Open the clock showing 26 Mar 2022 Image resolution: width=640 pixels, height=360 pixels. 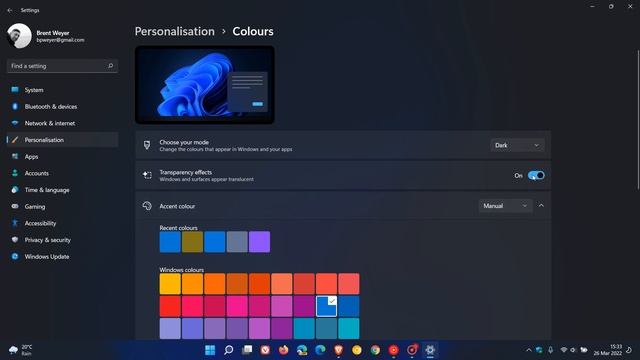[608, 350]
